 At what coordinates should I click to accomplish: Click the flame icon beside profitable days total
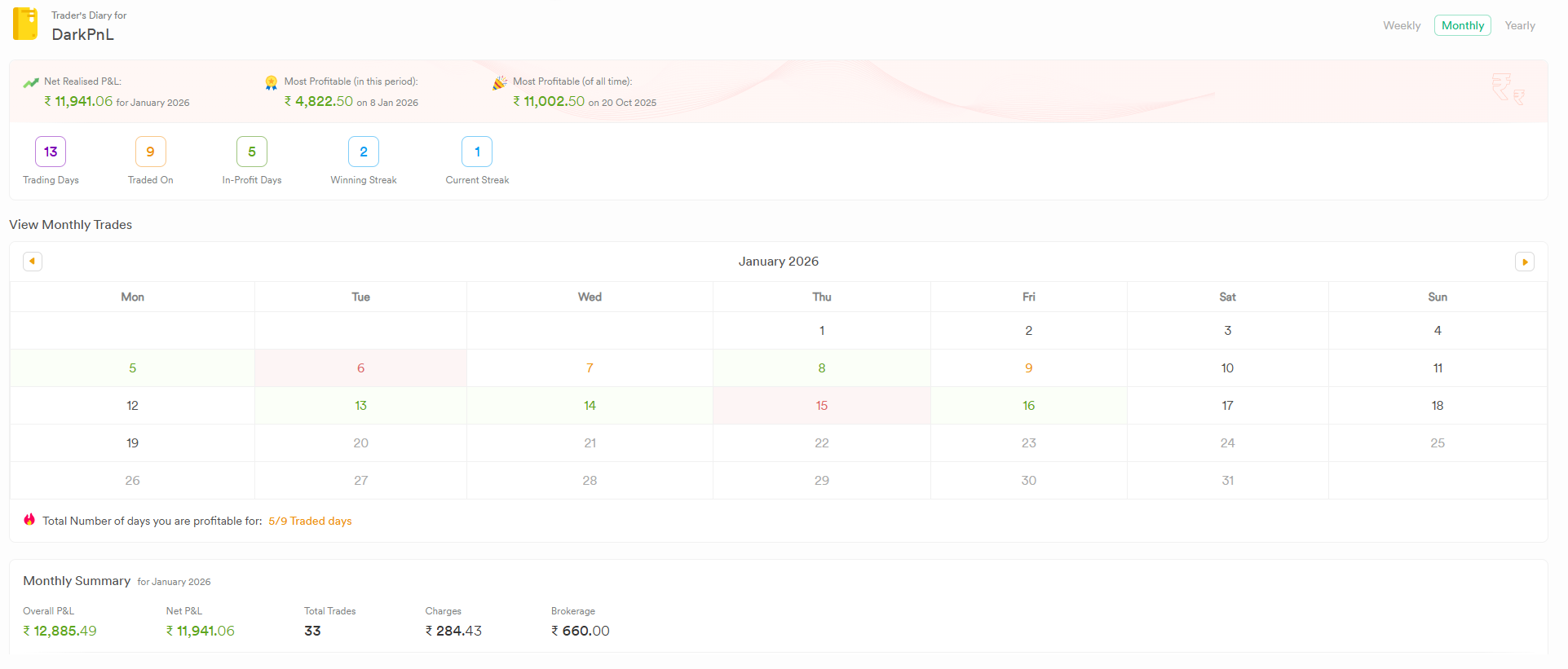click(x=29, y=520)
